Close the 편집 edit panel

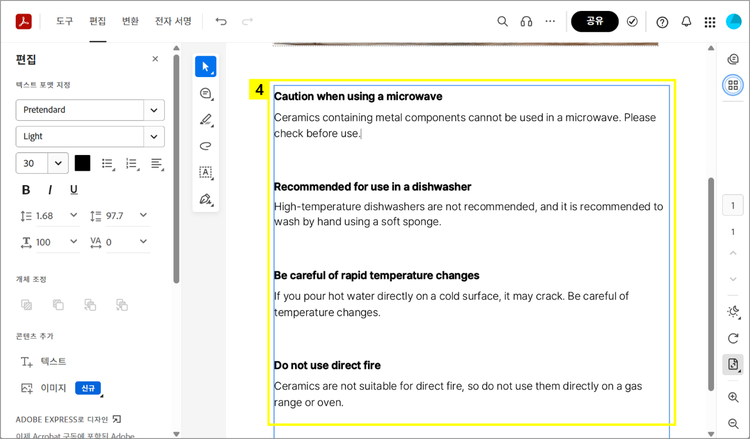click(155, 59)
